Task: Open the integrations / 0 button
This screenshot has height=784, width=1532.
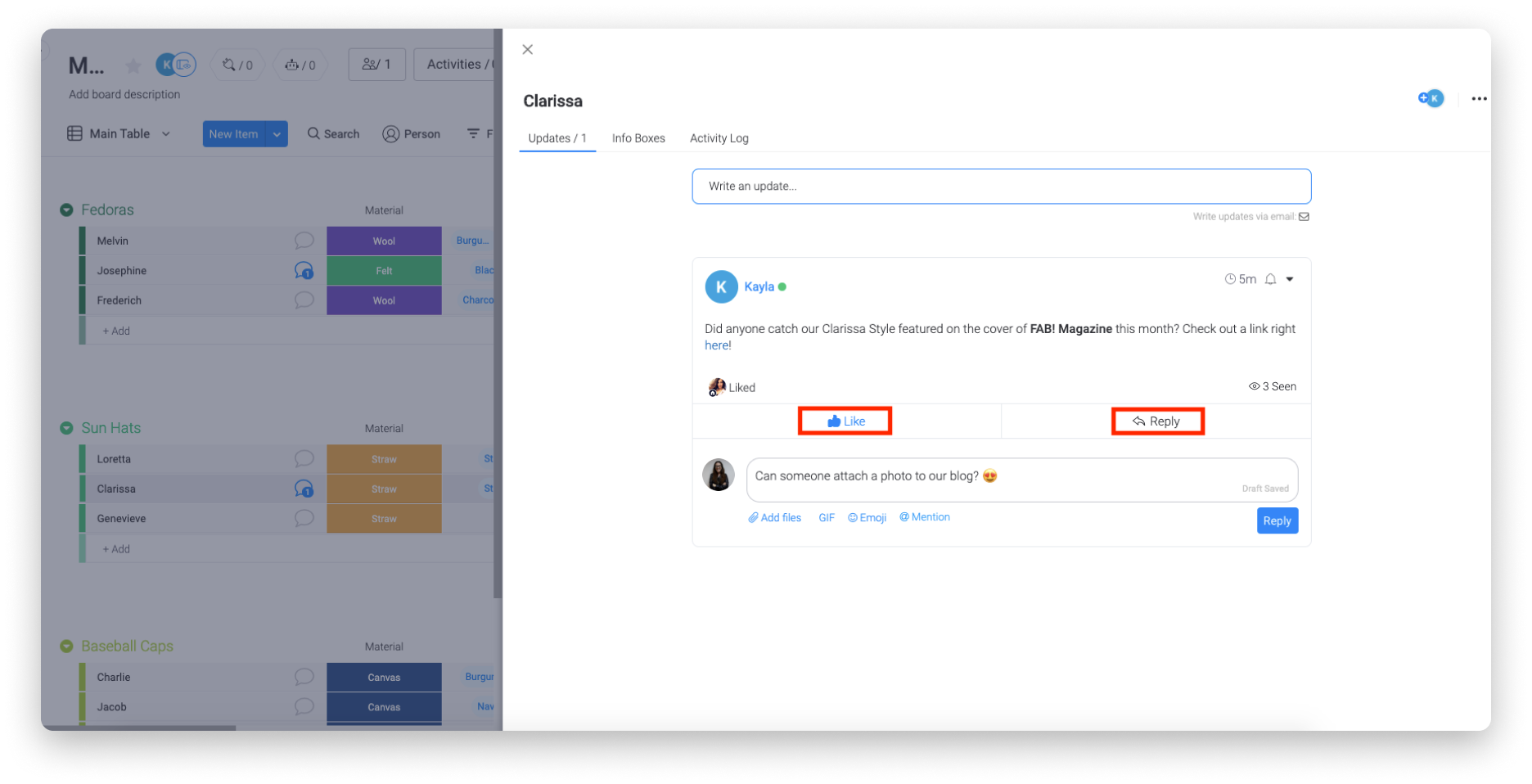Action: [x=238, y=65]
